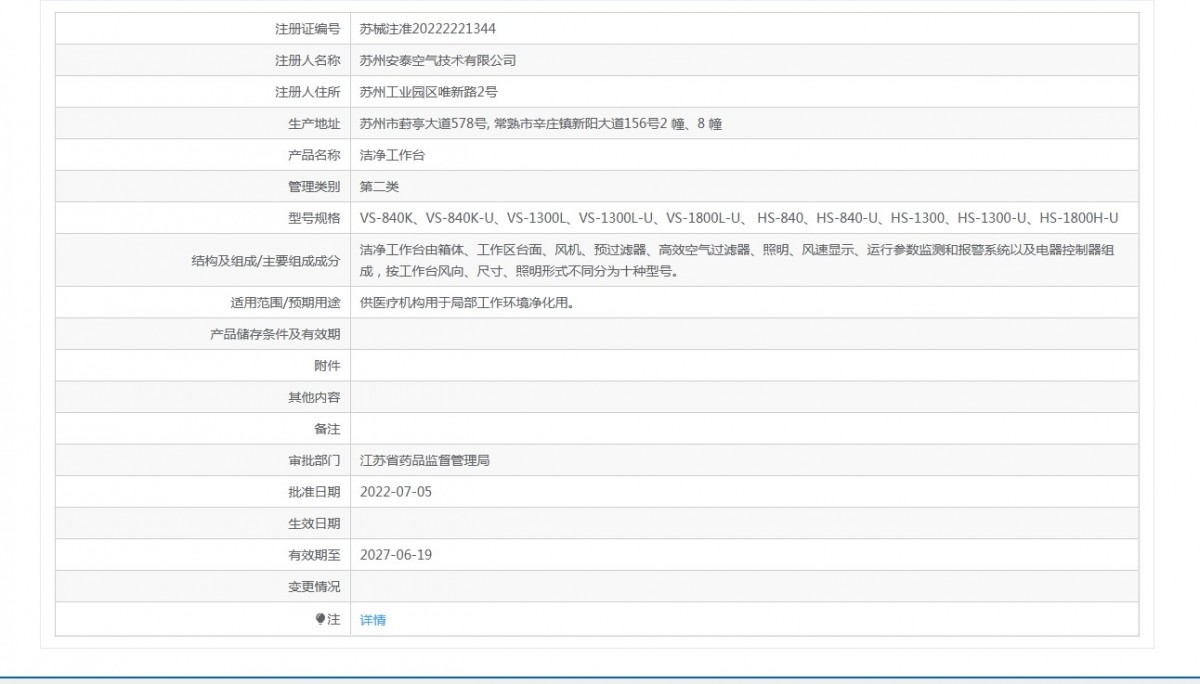
Task: Click the management class value 第二类
Action: click(380, 187)
